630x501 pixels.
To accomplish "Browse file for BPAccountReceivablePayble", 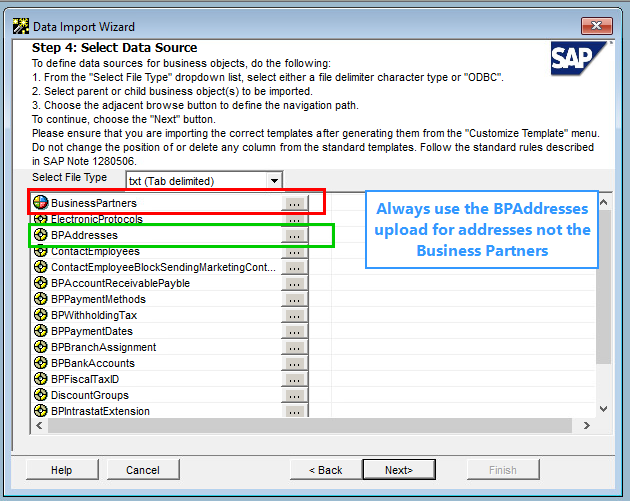I will (x=295, y=284).
